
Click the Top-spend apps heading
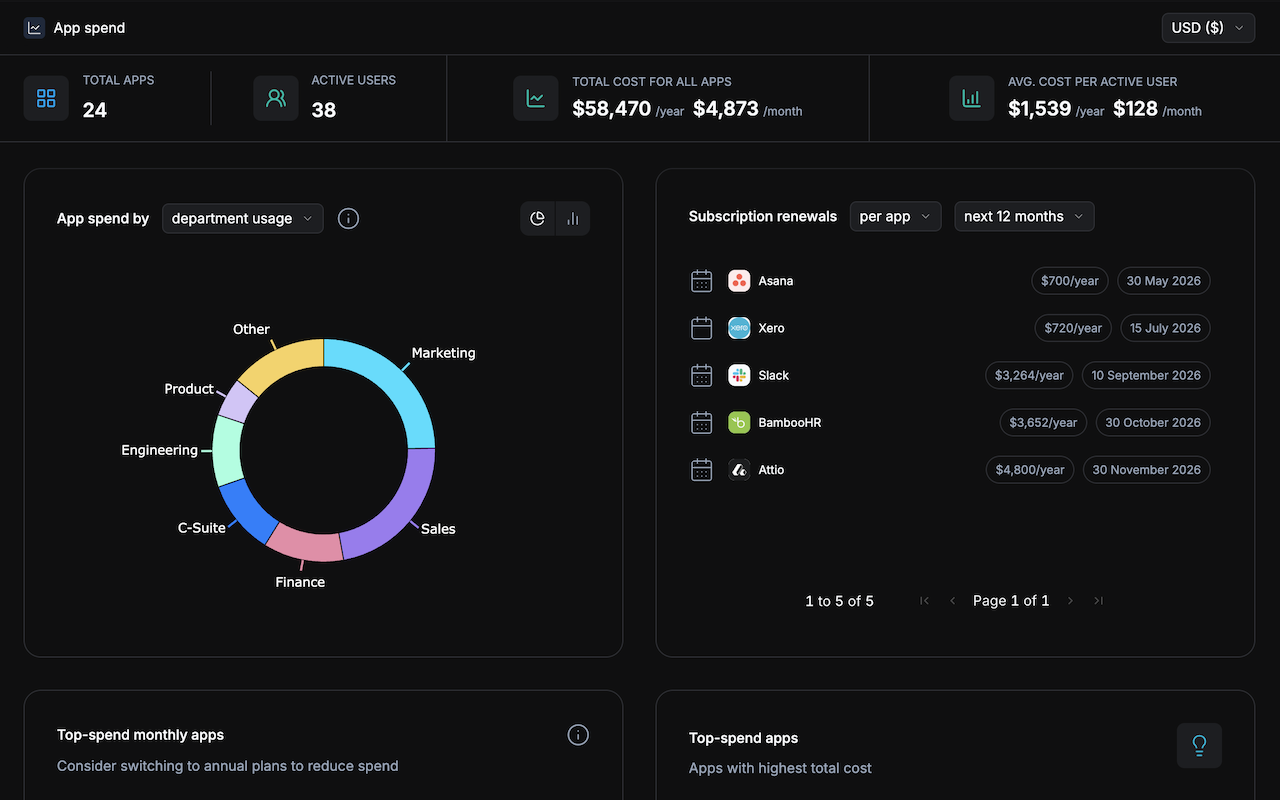tap(743, 738)
